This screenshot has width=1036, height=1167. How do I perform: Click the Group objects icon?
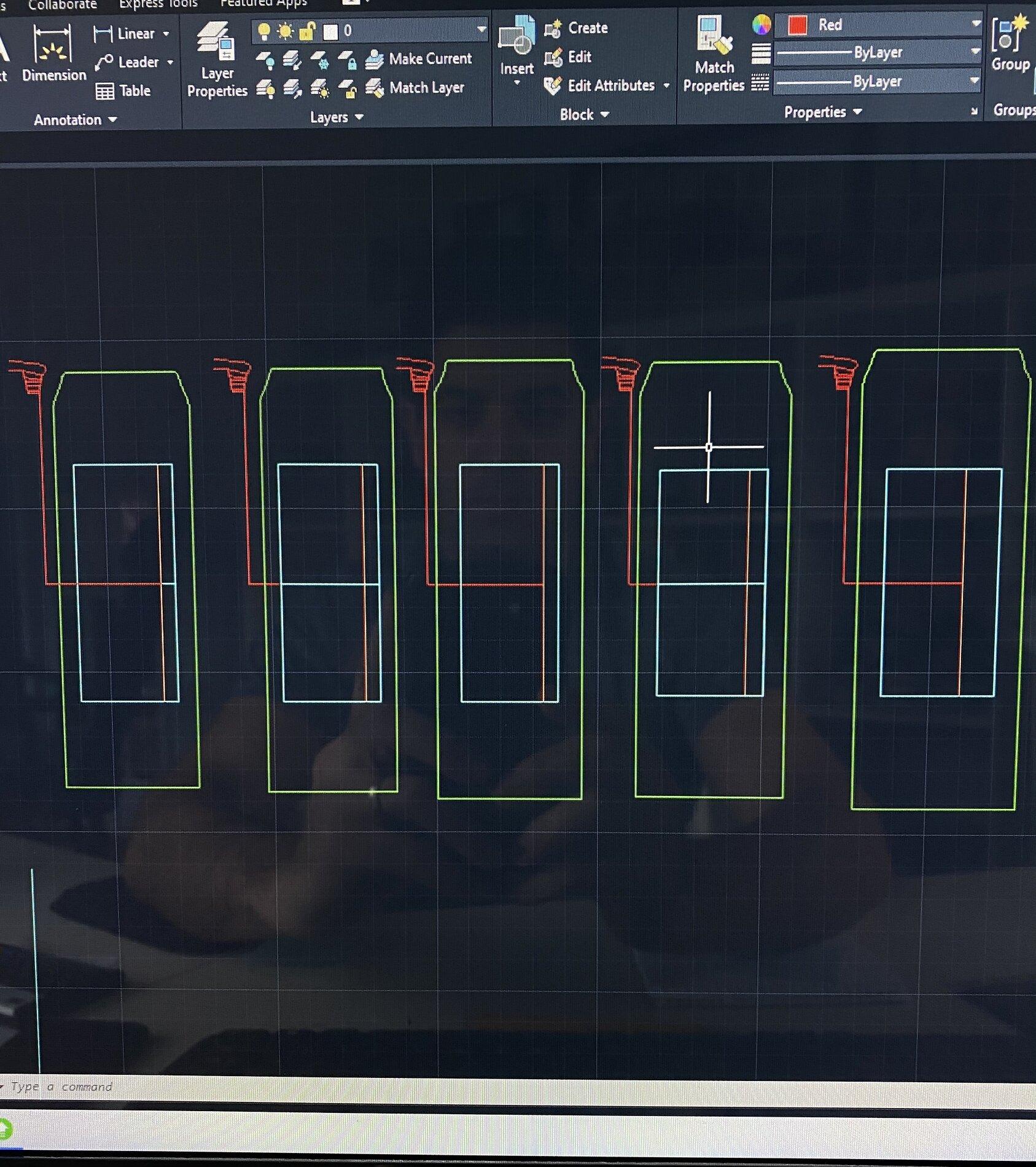click(x=1010, y=35)
